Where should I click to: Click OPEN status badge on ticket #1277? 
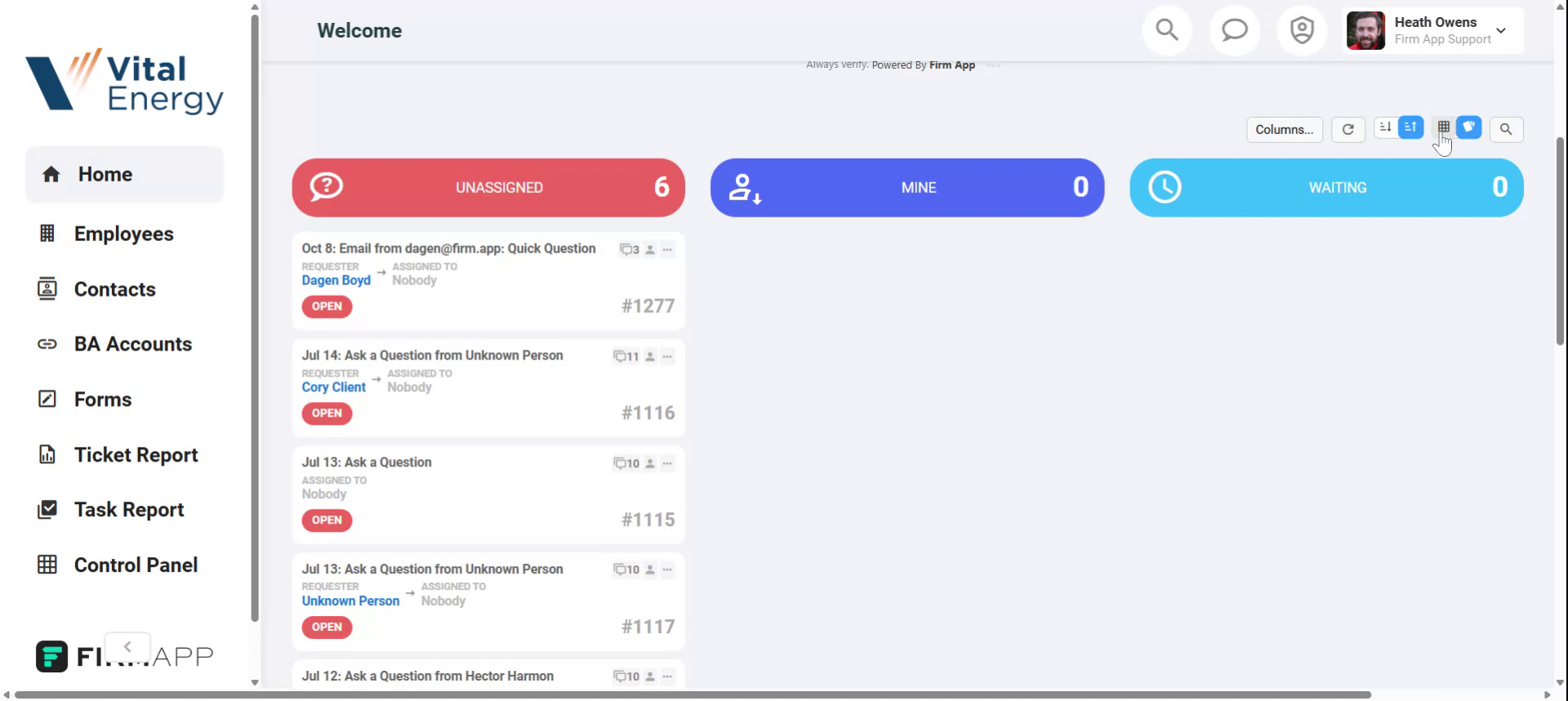click(327, 306)
